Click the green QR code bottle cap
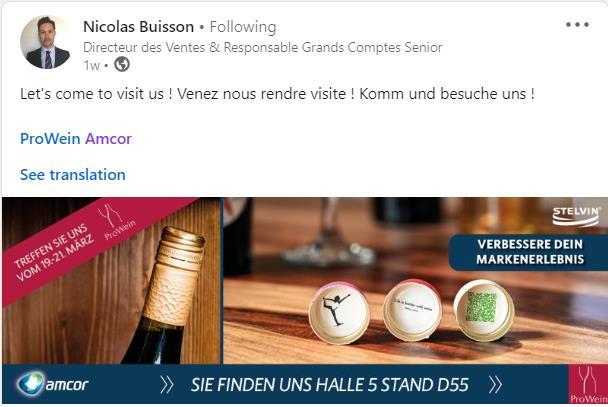The image size is (608, 407). [x=484, y=310]
